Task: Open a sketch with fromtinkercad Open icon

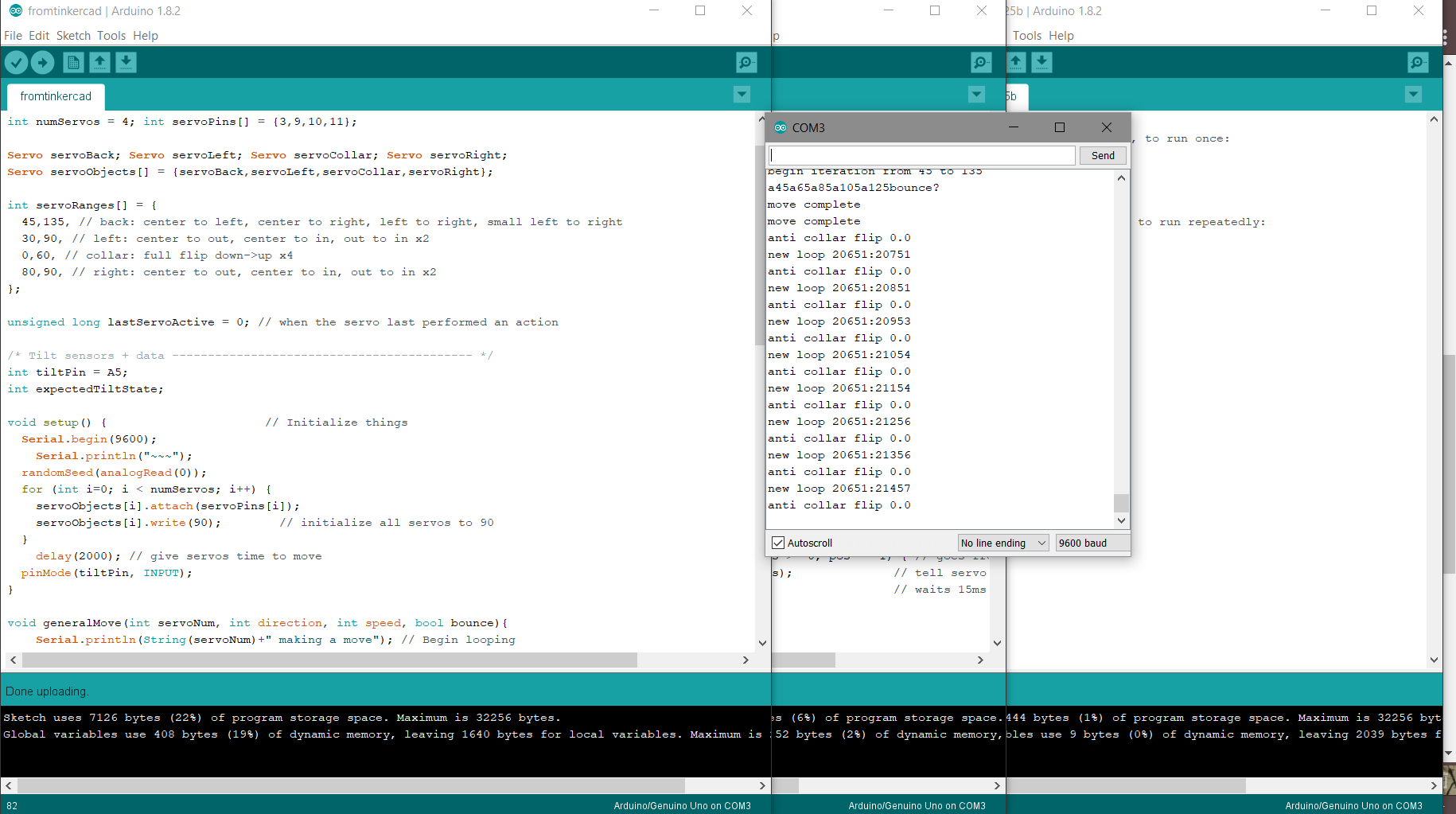Action: coord(99,62)
